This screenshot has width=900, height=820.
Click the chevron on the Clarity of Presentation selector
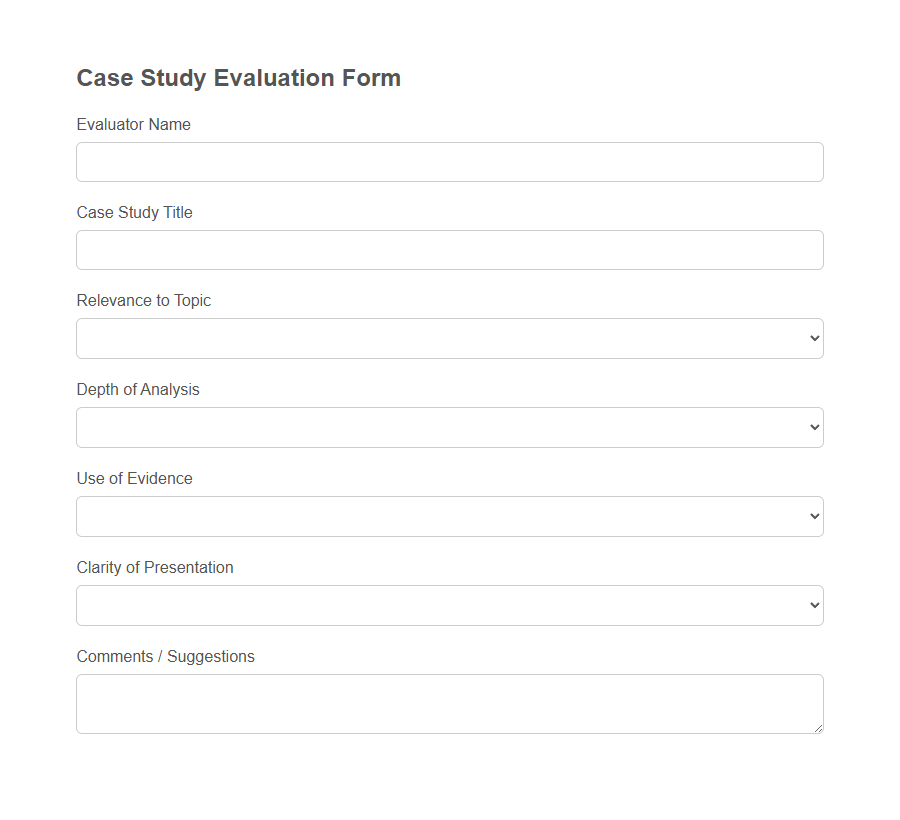pos(812,605)
